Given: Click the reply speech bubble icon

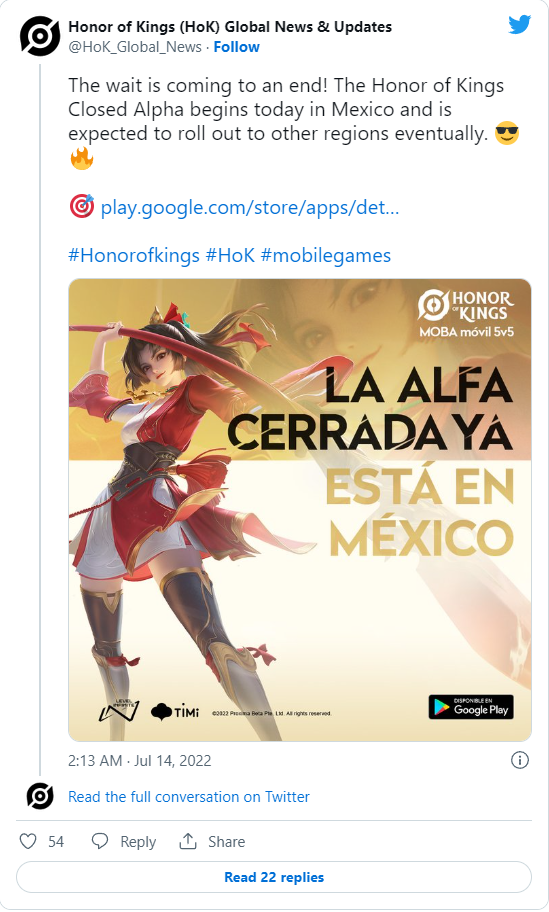Looking at the screenshot, I should [x=100, y=841].
